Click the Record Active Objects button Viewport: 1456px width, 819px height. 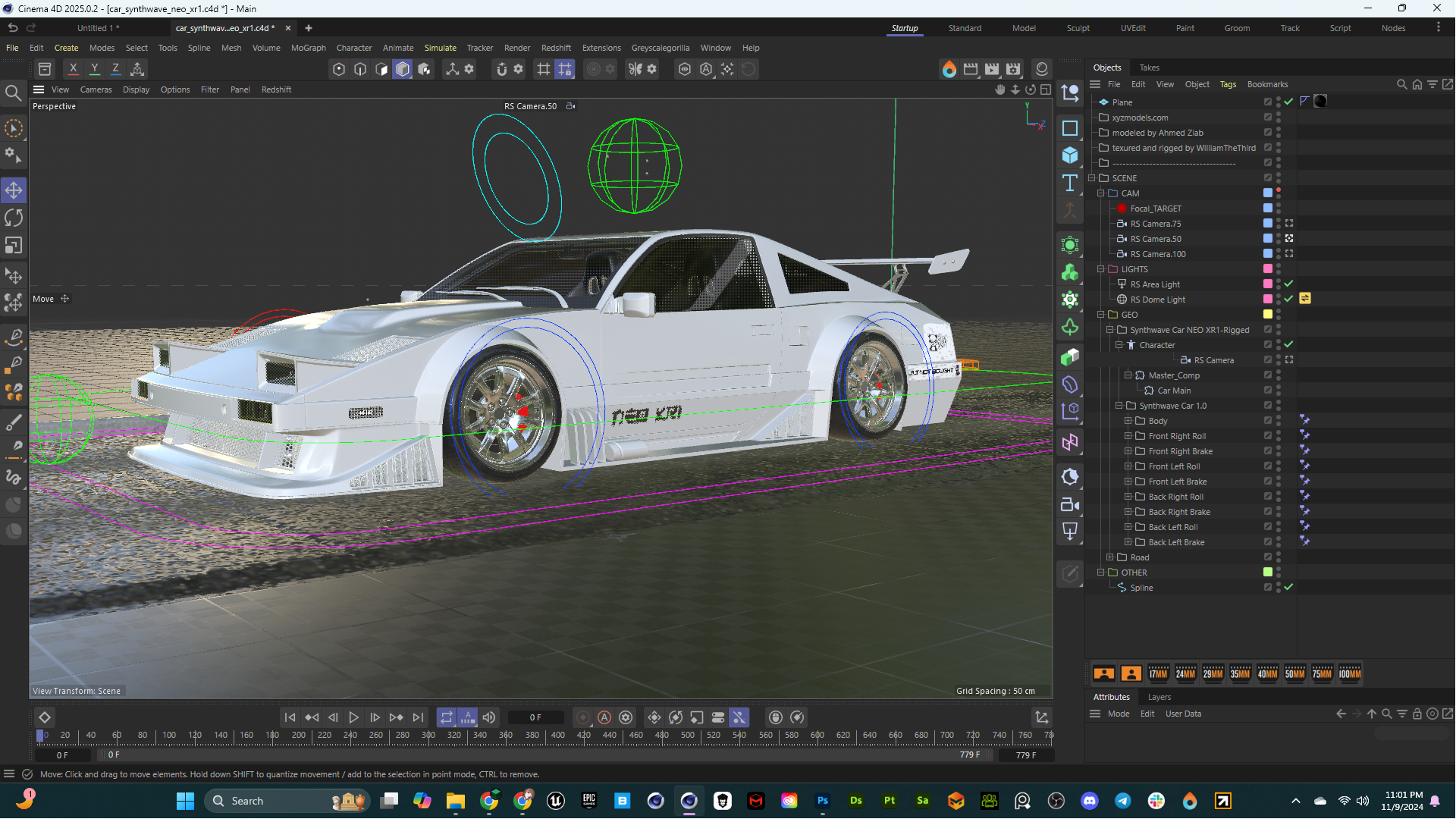click(583, 717)
